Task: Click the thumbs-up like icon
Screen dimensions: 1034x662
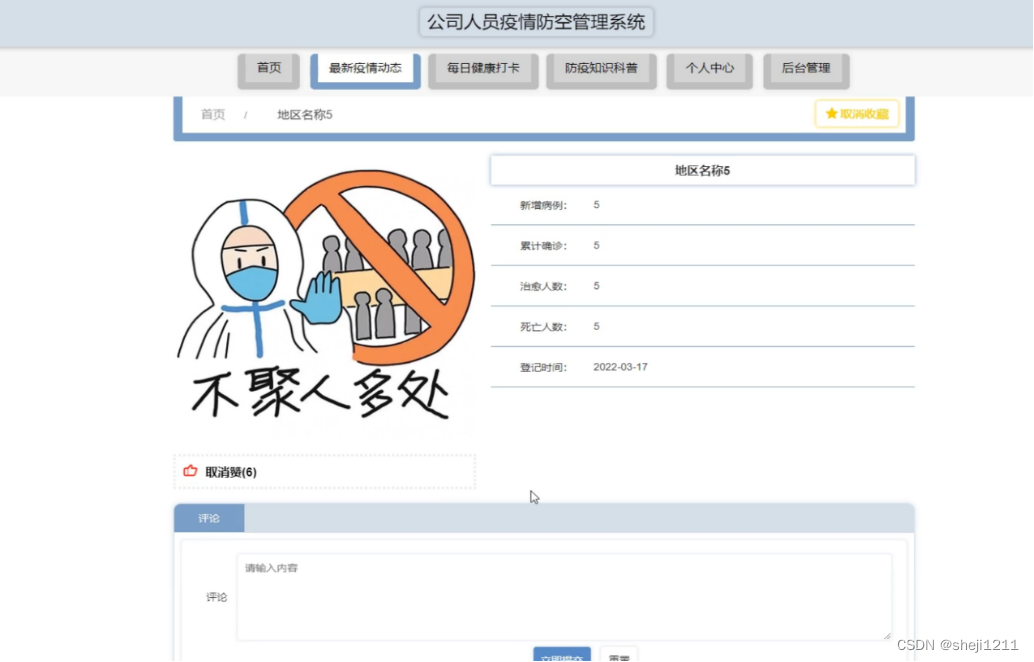Action: click(190, 471)
